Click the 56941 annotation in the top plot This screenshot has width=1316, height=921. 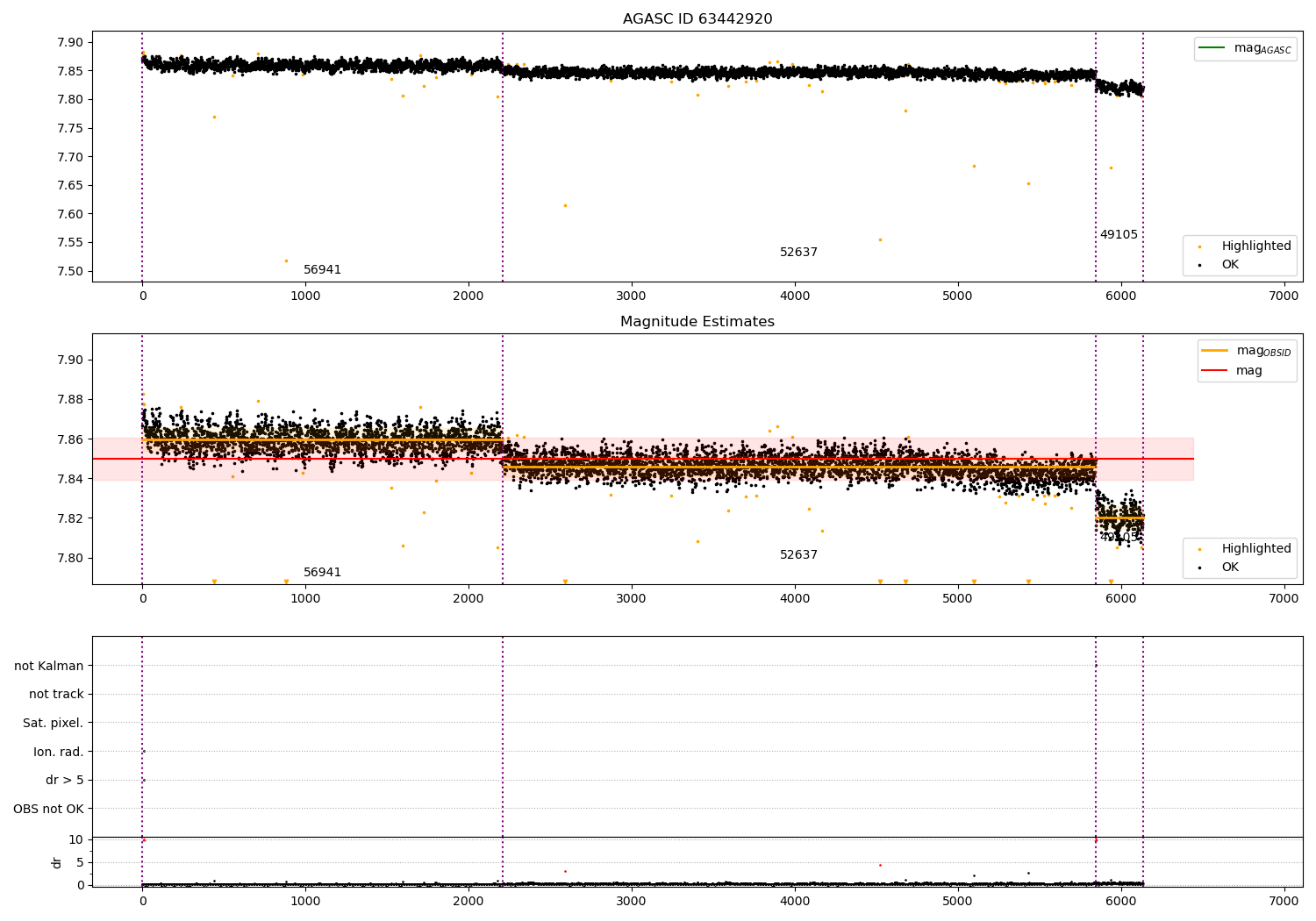[x=322, y=270]
